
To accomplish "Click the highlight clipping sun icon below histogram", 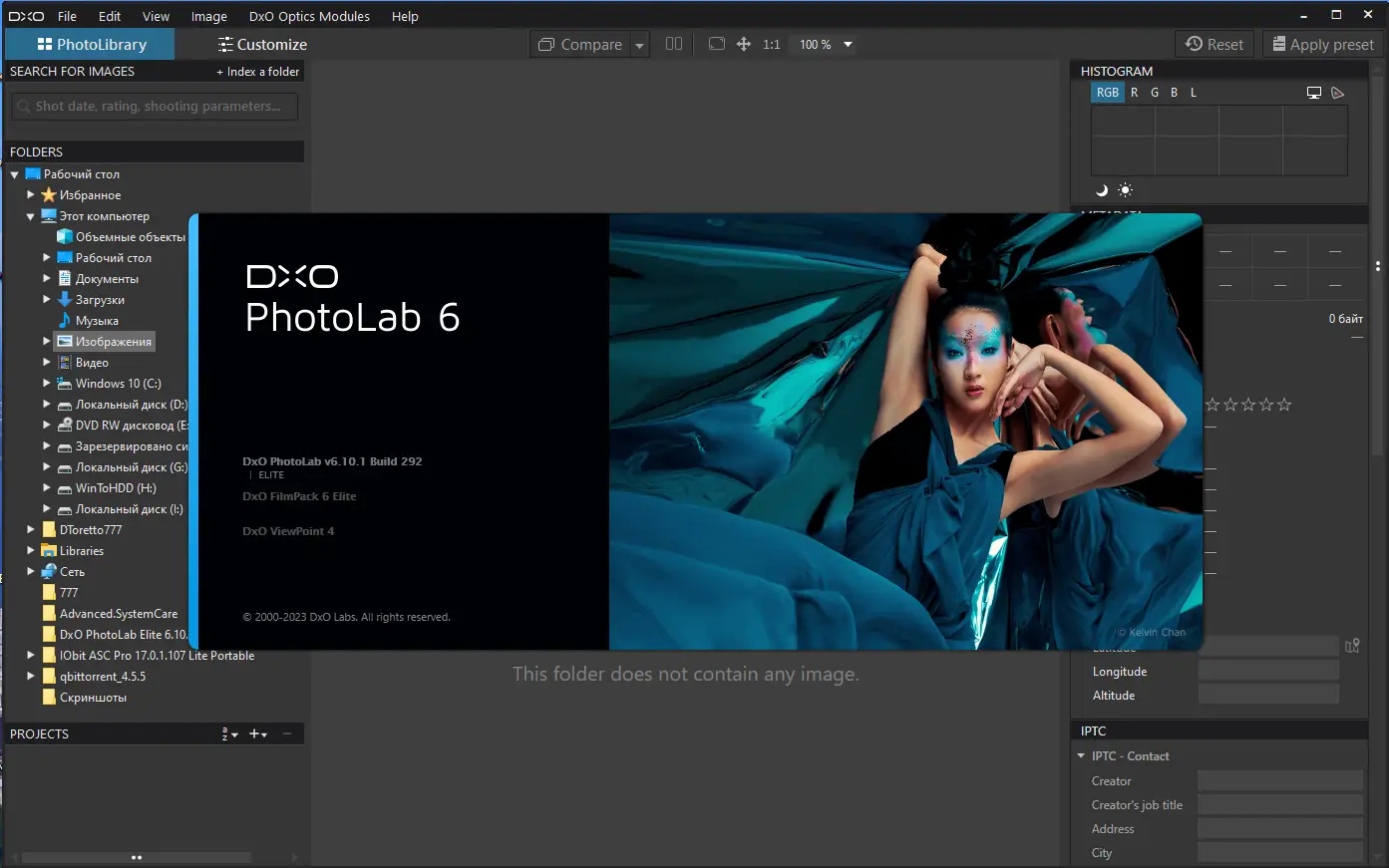I will pos(1126,188).
